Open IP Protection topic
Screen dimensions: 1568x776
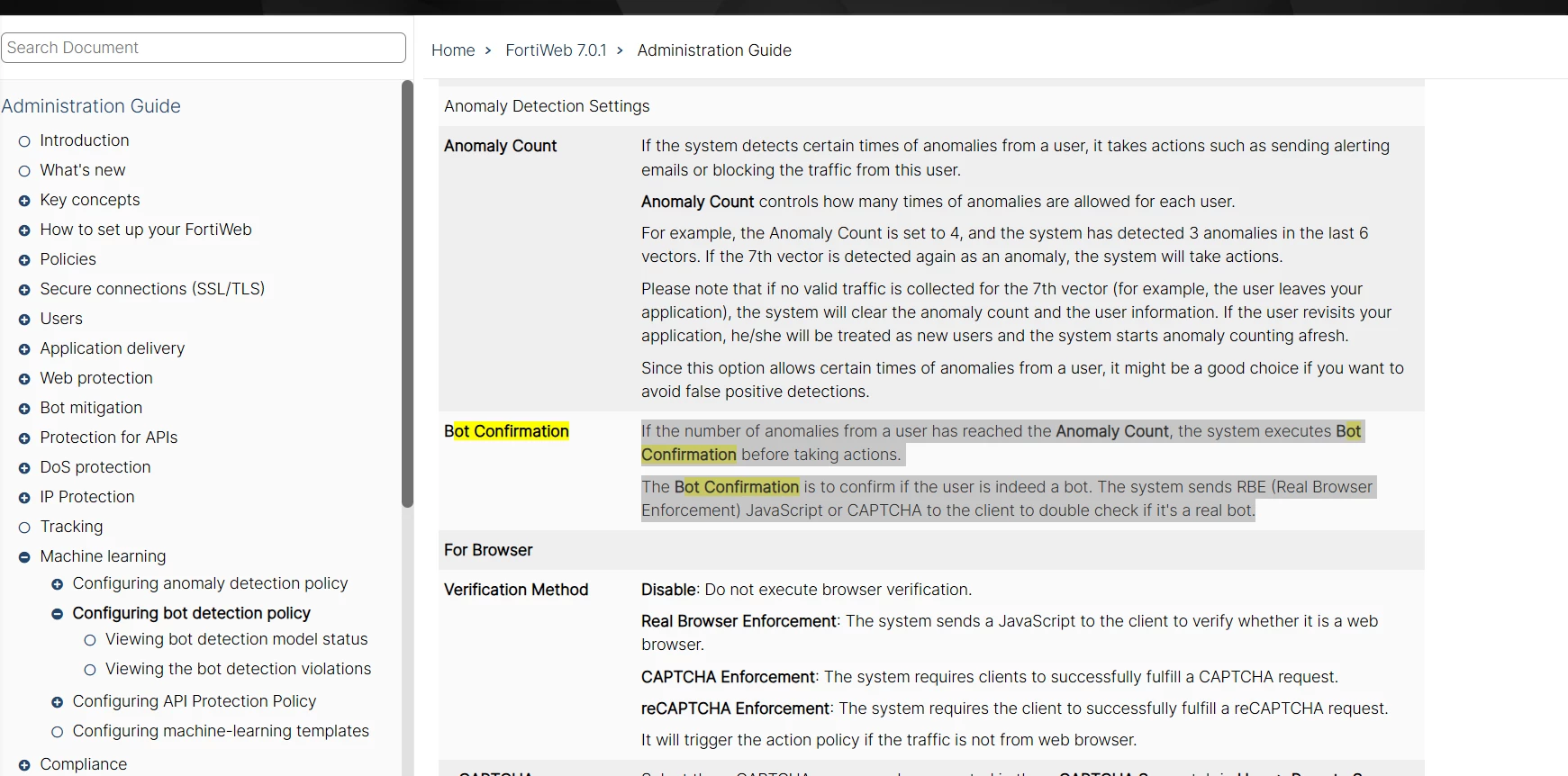tap(87, 497)
